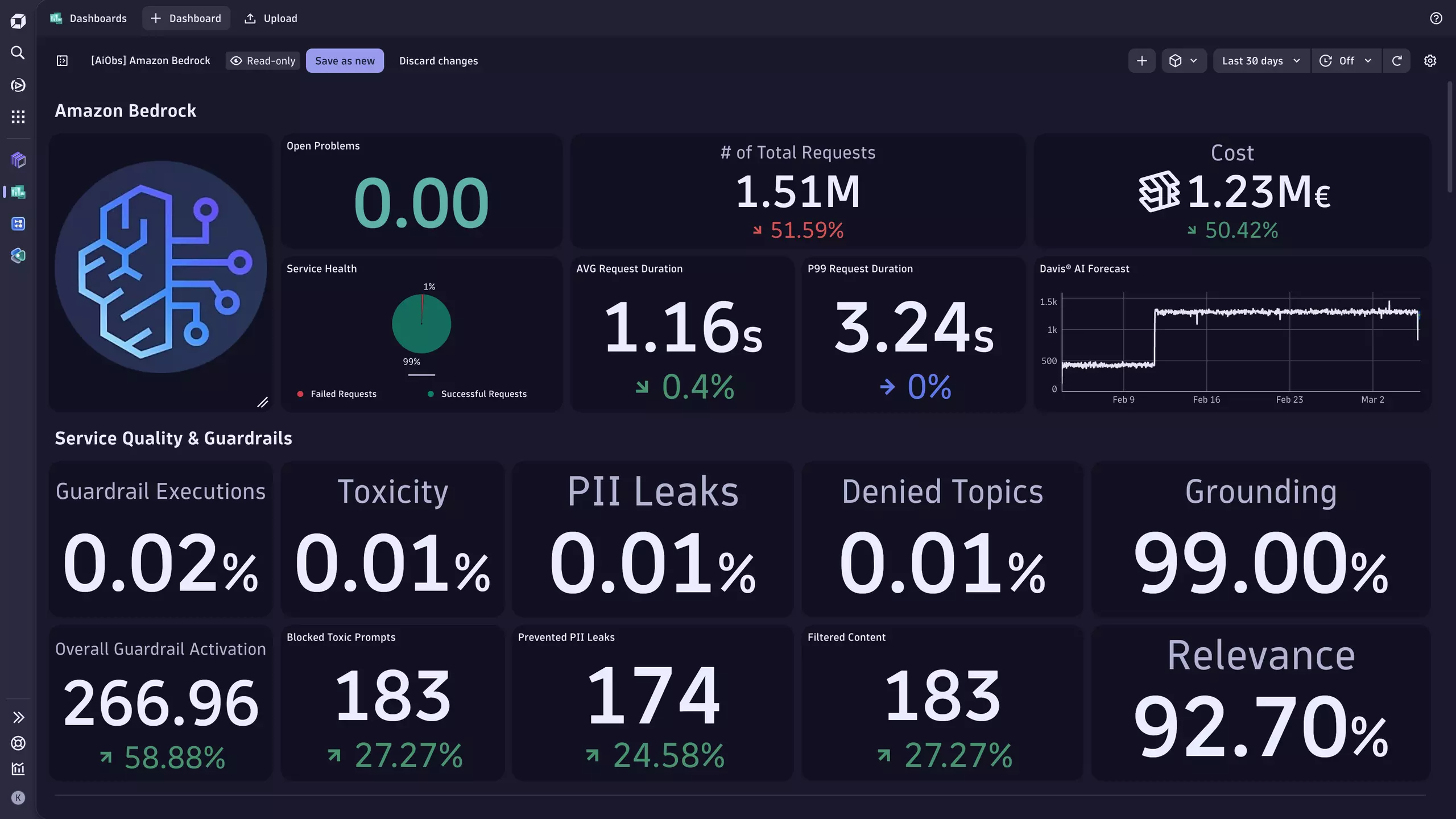Open the Last 30 days timeframe dropdown

click(1261, 61)
